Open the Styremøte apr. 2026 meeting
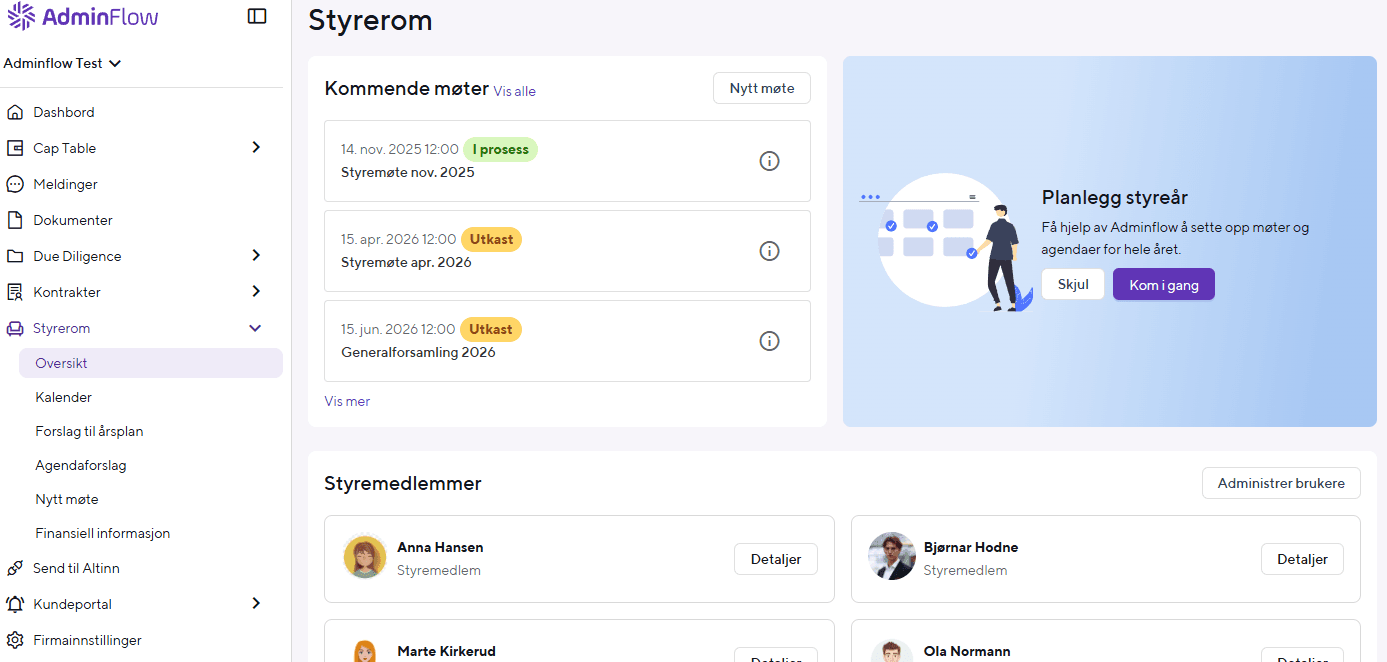The image size is (1387, 662). click(567, 251)
